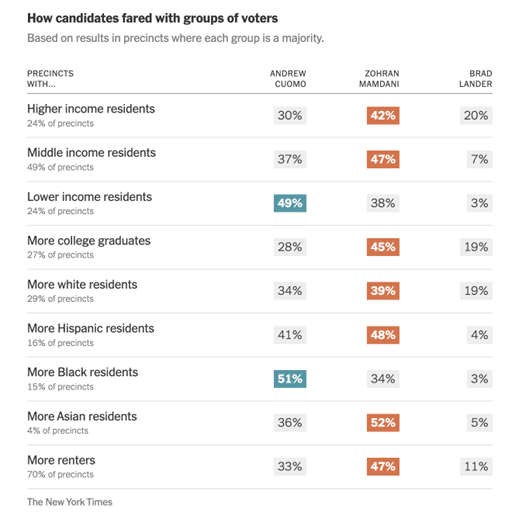Open The New York Times credit
The height and width of the screenshot is (519, 529).
click(69, 502)
